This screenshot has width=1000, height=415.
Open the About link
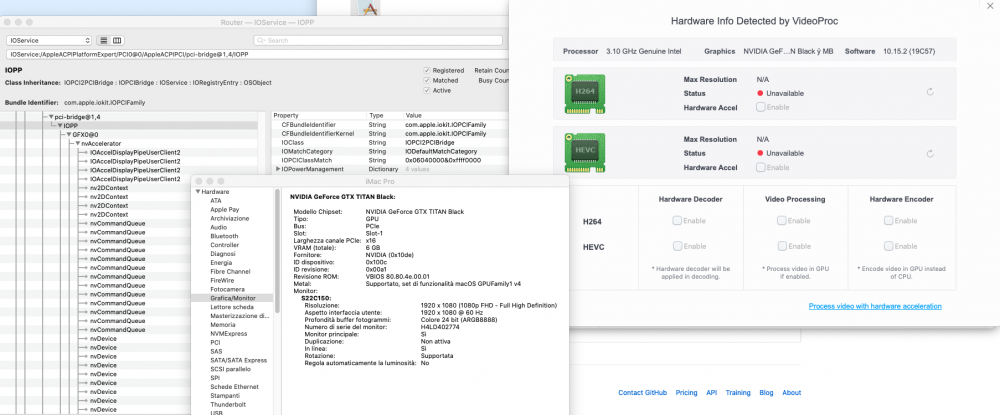(791, 393)
